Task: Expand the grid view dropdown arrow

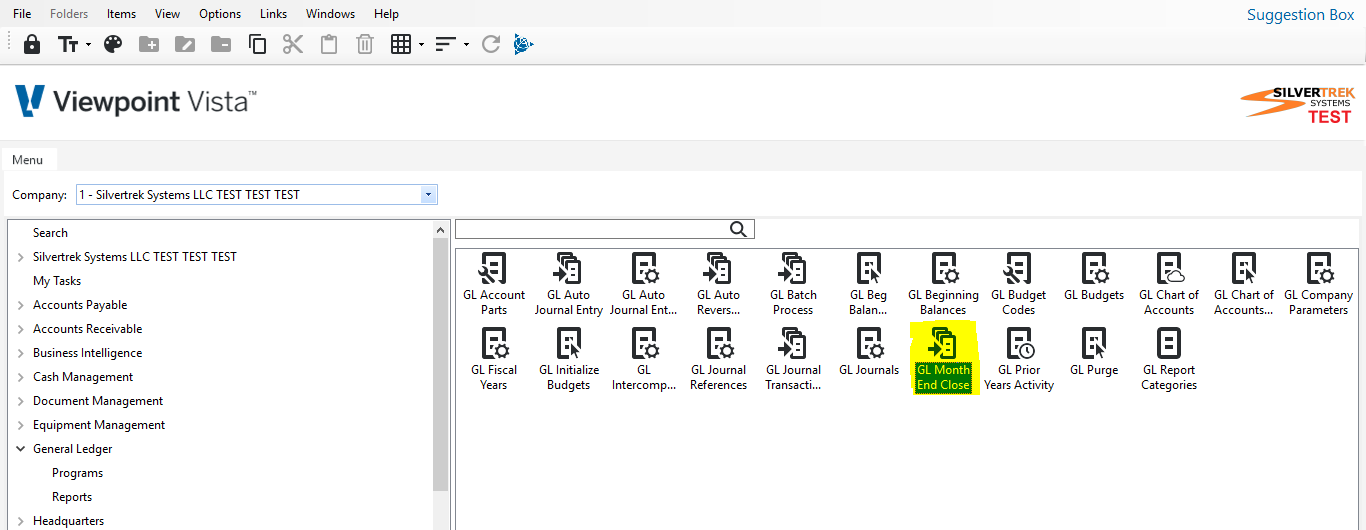Action: pyautogui.click(x=421, y=45)
